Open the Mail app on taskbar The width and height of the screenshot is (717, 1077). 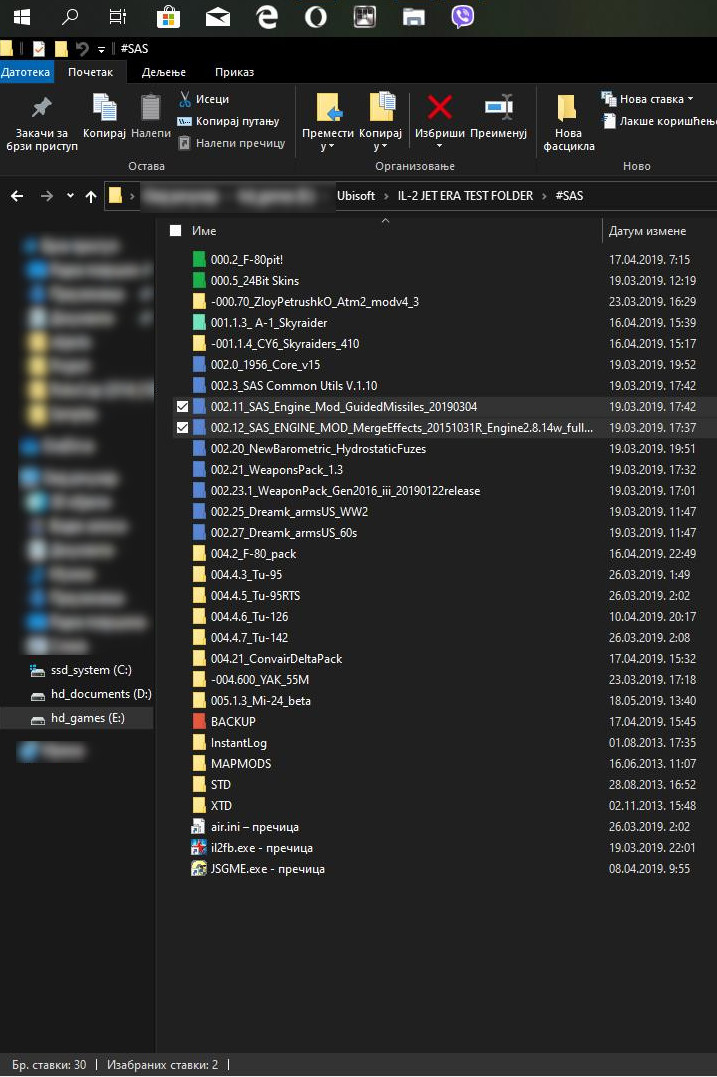click(218, 17)
